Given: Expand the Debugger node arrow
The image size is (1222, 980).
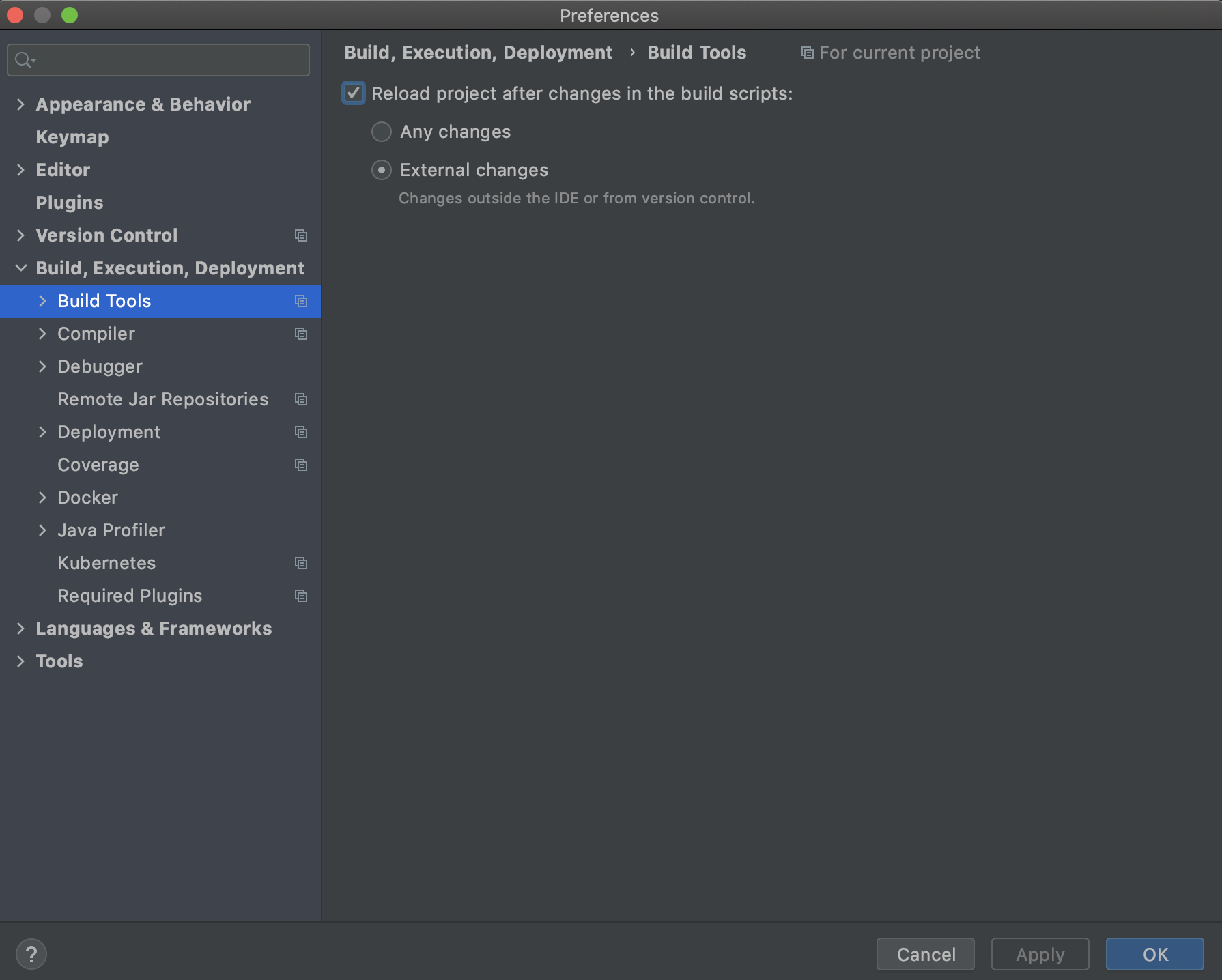Looking at the screenshot, I should click(42, 366).
